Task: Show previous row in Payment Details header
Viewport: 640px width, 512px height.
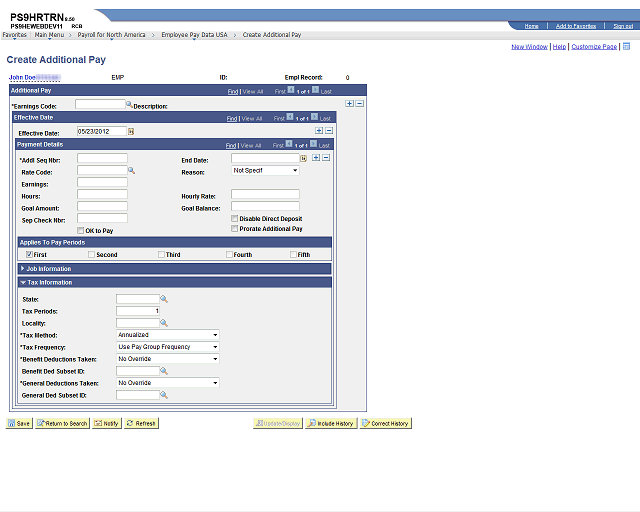Action: point(289,144)
